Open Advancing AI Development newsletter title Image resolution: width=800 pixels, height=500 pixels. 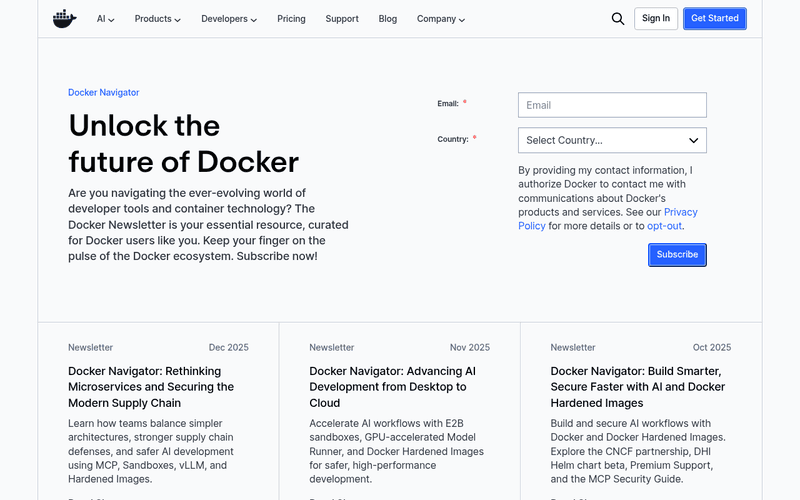coord(392,387)
